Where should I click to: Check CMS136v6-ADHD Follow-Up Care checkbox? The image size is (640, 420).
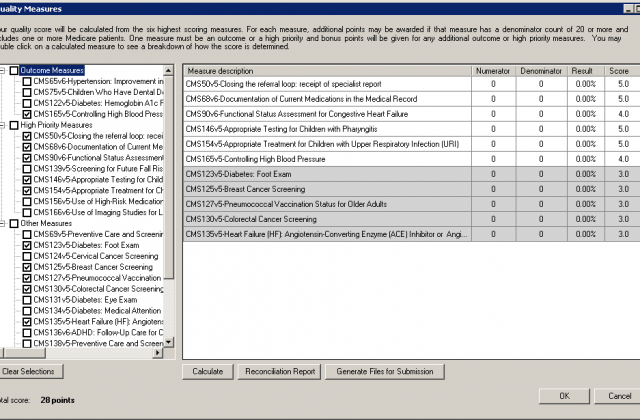[x=27, y=333]
